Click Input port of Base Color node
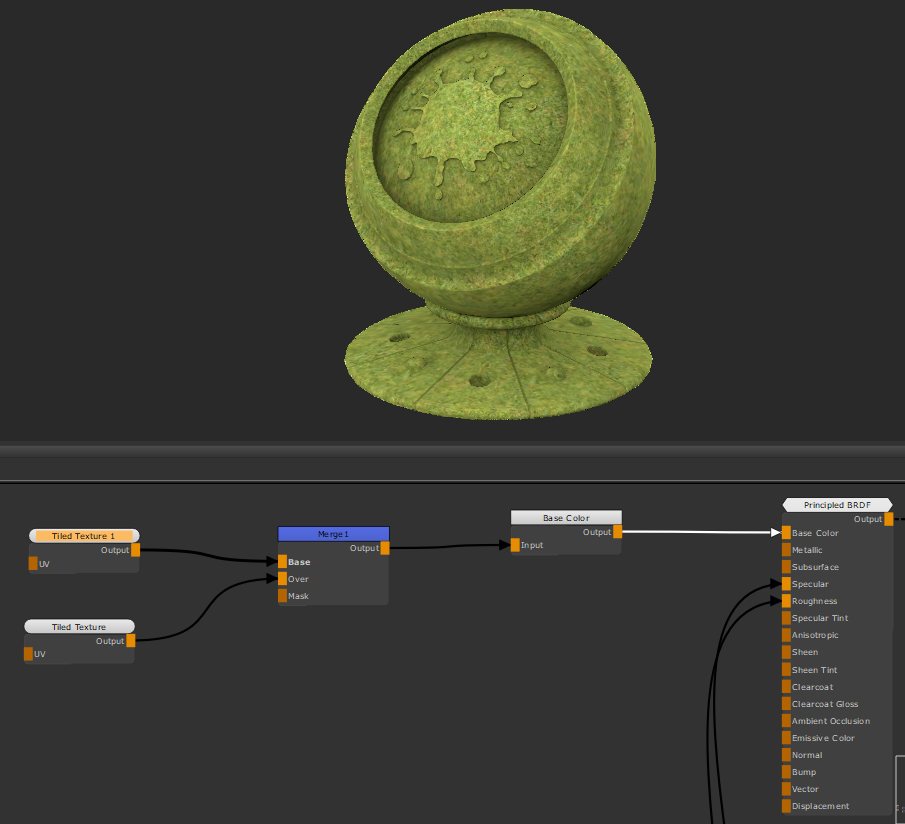Viewport: 905px width, 824px height. coord(516,545)
